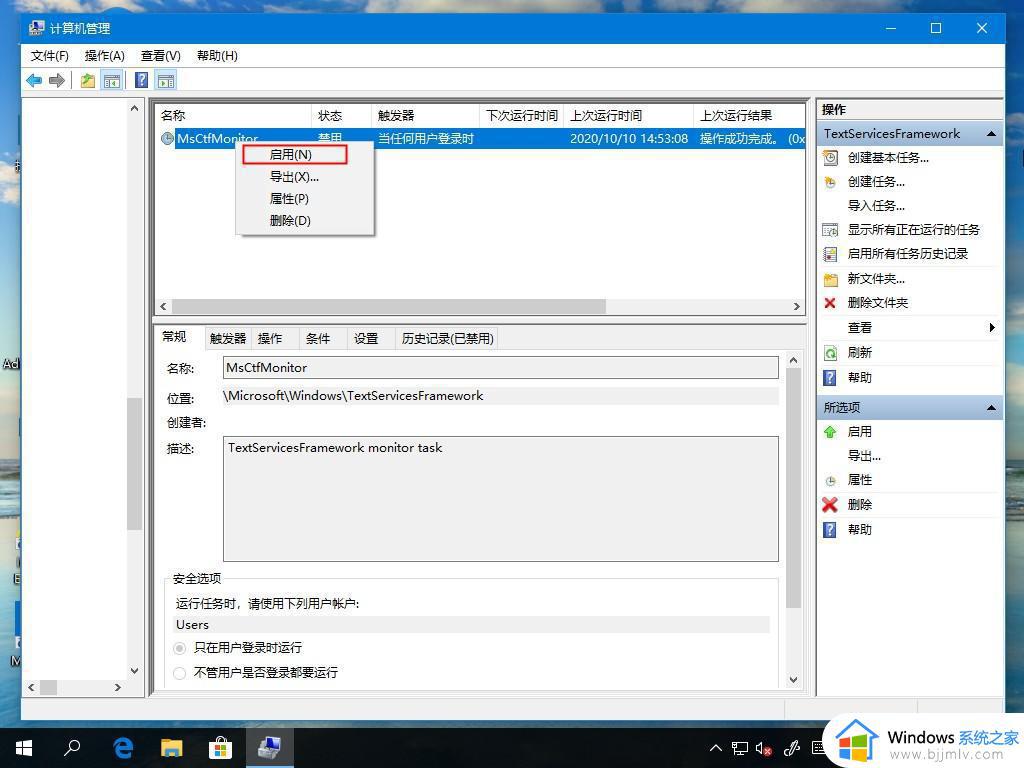Expand the 查看 submenu arrow
Viewport: 1024px width, 768px height.
point(992,328)
